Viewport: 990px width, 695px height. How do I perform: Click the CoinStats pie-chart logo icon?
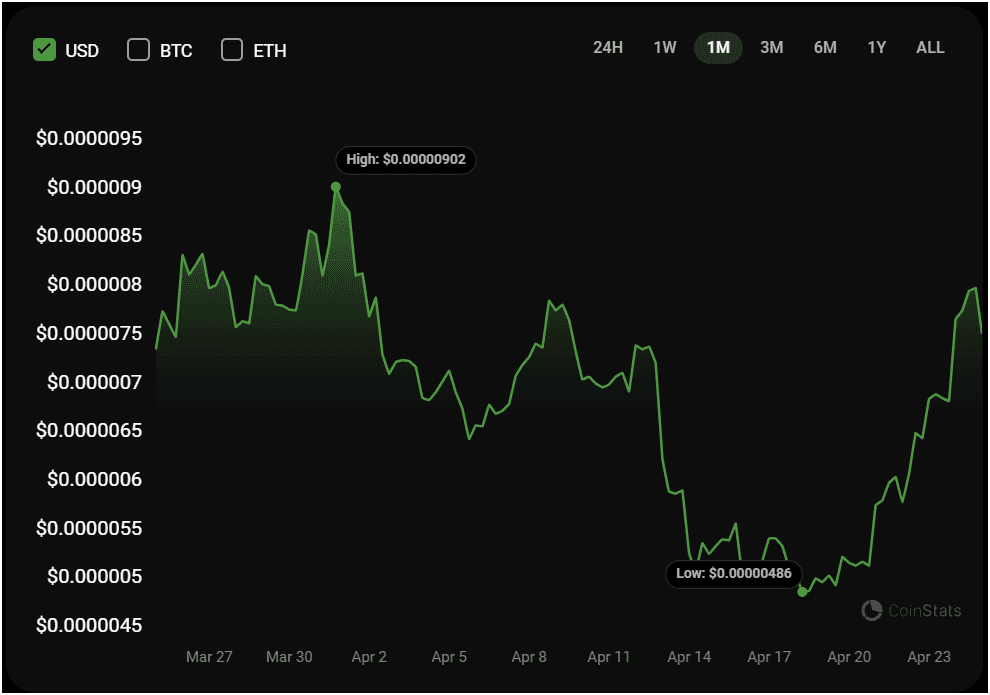[873, 610]
